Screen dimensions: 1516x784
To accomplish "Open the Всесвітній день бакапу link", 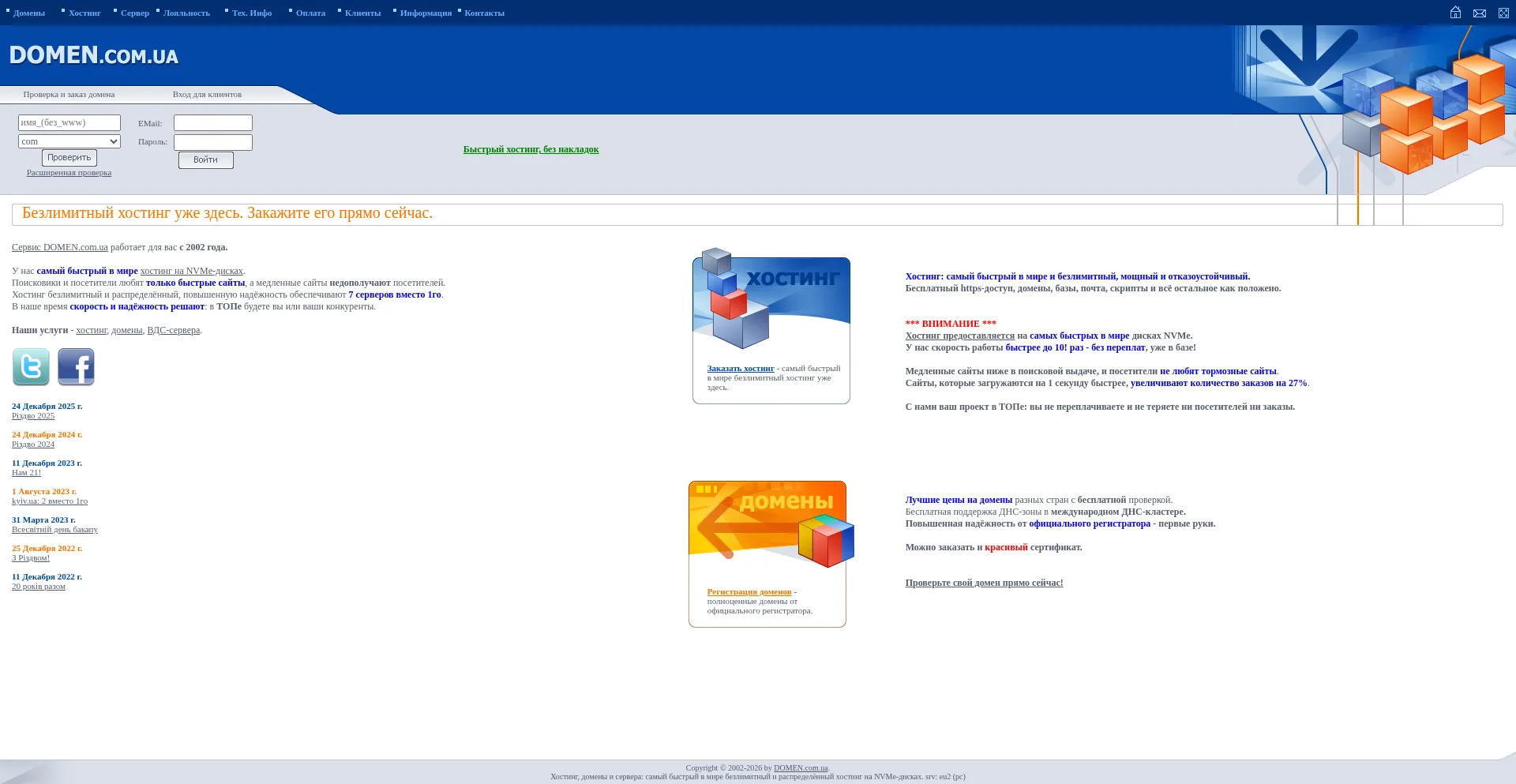I will point(54,530).
